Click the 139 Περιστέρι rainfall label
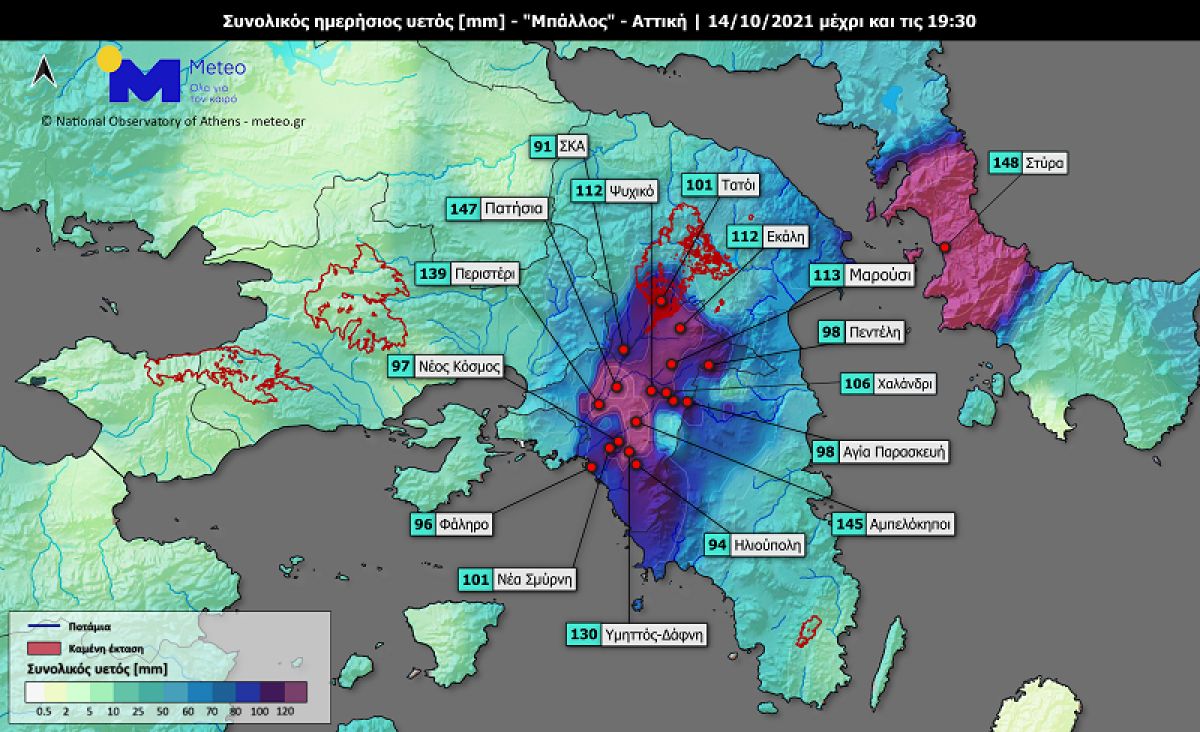Image resolution: width=1200 pixels, height=732 pixels. click(x=467, y=273)
